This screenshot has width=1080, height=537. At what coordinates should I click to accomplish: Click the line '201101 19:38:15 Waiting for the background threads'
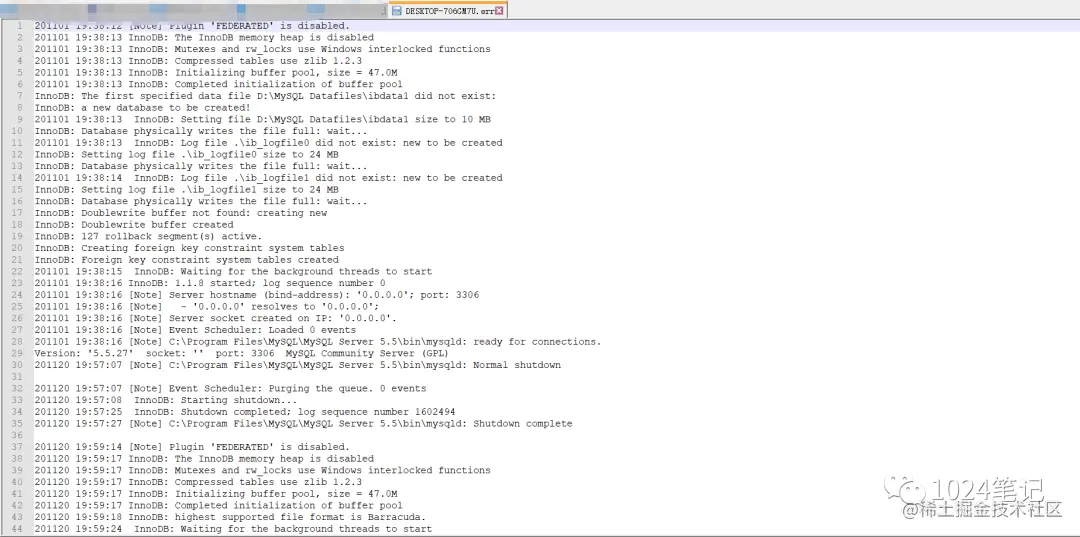pyautogui.click(x=233, y=271)
